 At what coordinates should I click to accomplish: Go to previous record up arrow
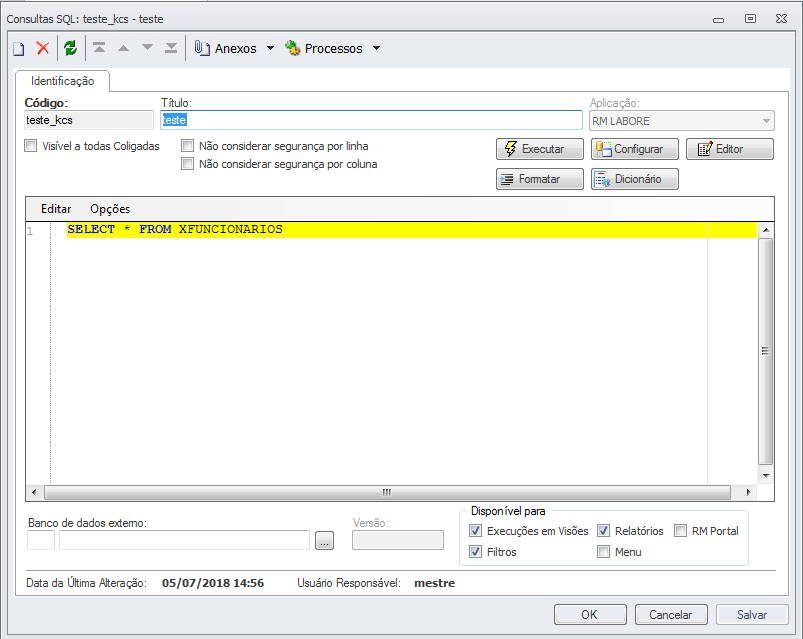pos(123,48)
